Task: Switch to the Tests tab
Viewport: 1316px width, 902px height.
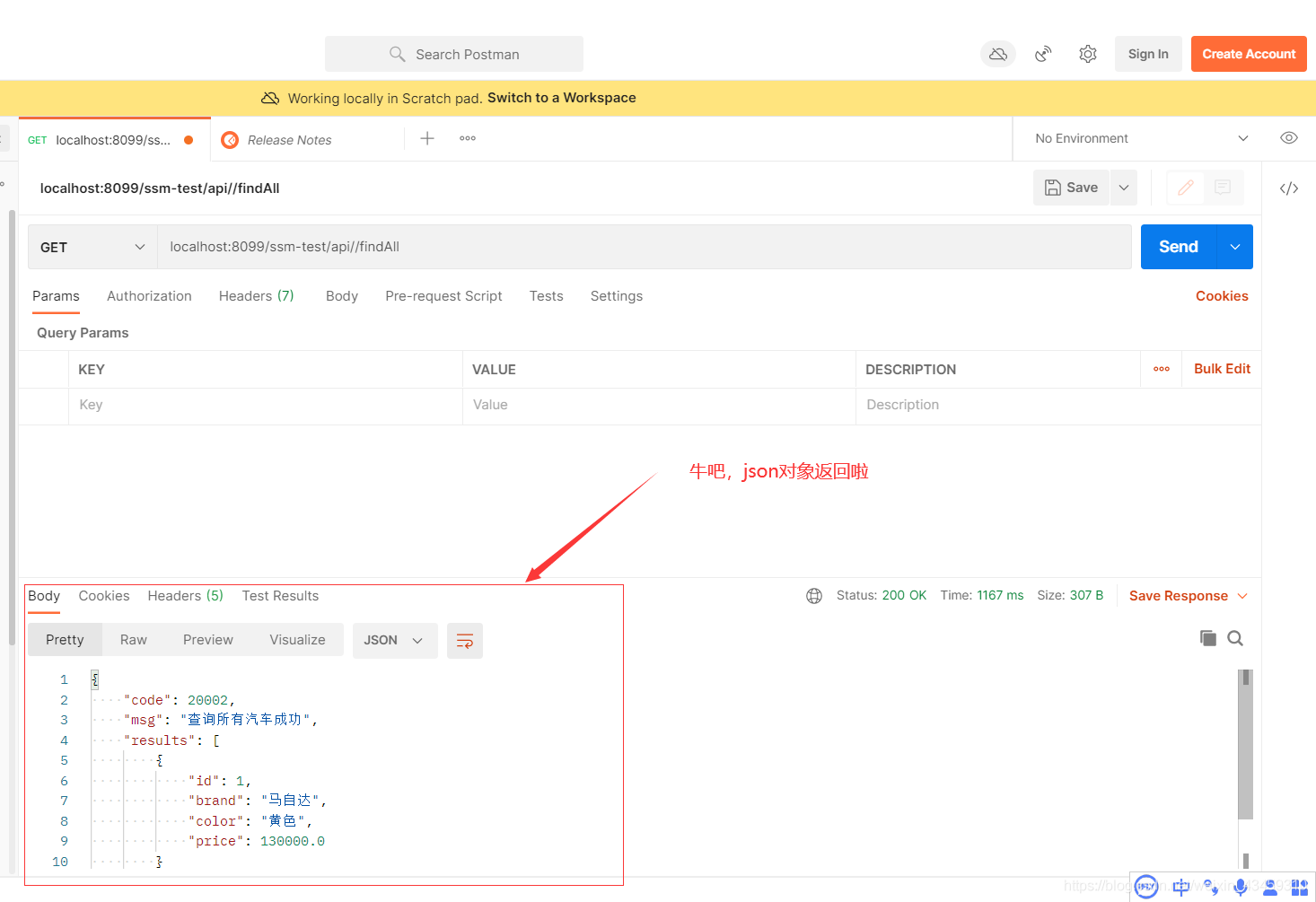Action: pos(547,296)
